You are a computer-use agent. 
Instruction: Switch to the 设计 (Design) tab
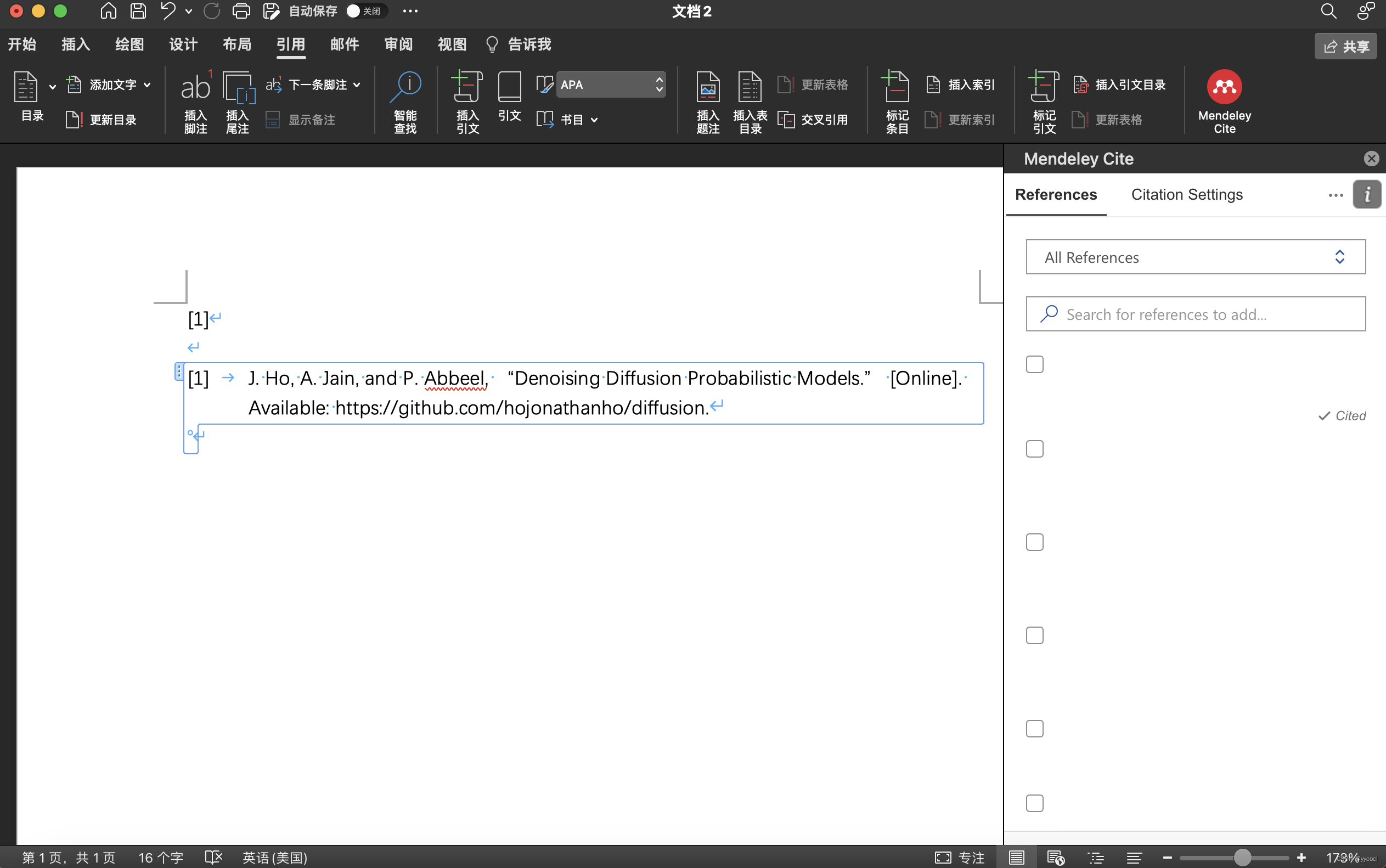[x=183, y=44]
